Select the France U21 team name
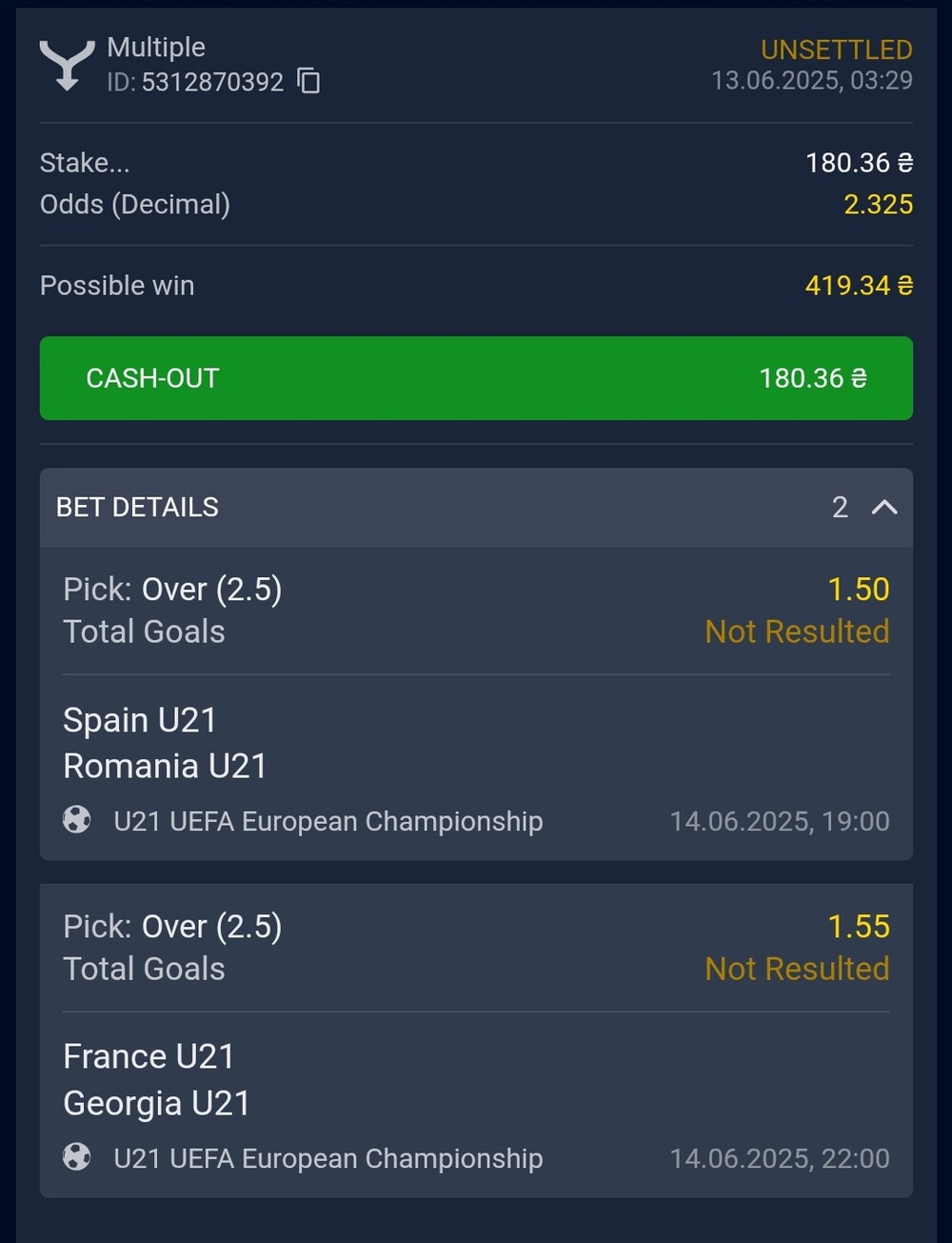The width and height of the screenshot is (952, 1243). 149,1056
